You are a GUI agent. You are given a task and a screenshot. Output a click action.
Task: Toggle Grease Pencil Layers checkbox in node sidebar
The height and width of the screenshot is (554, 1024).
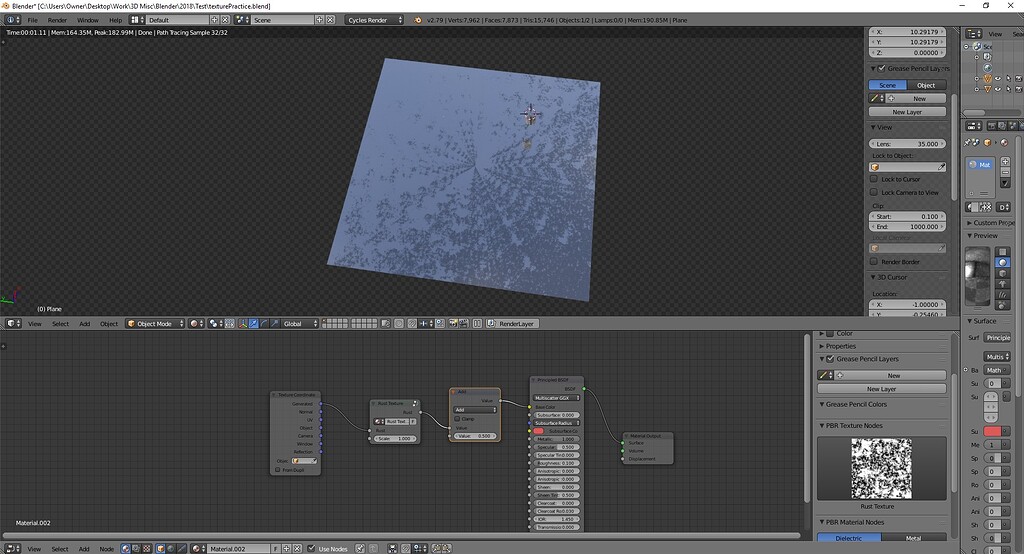click(x=830, y=359)
